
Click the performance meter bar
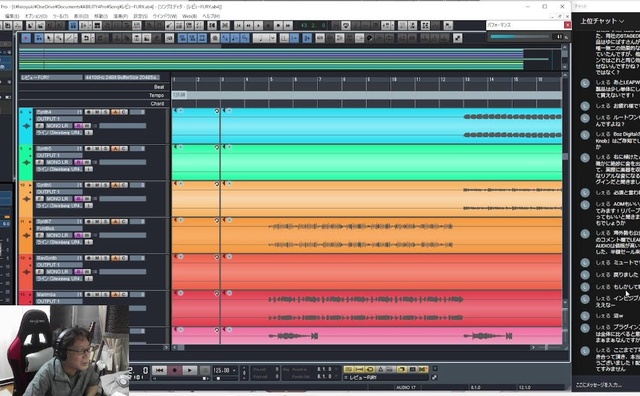520,37
